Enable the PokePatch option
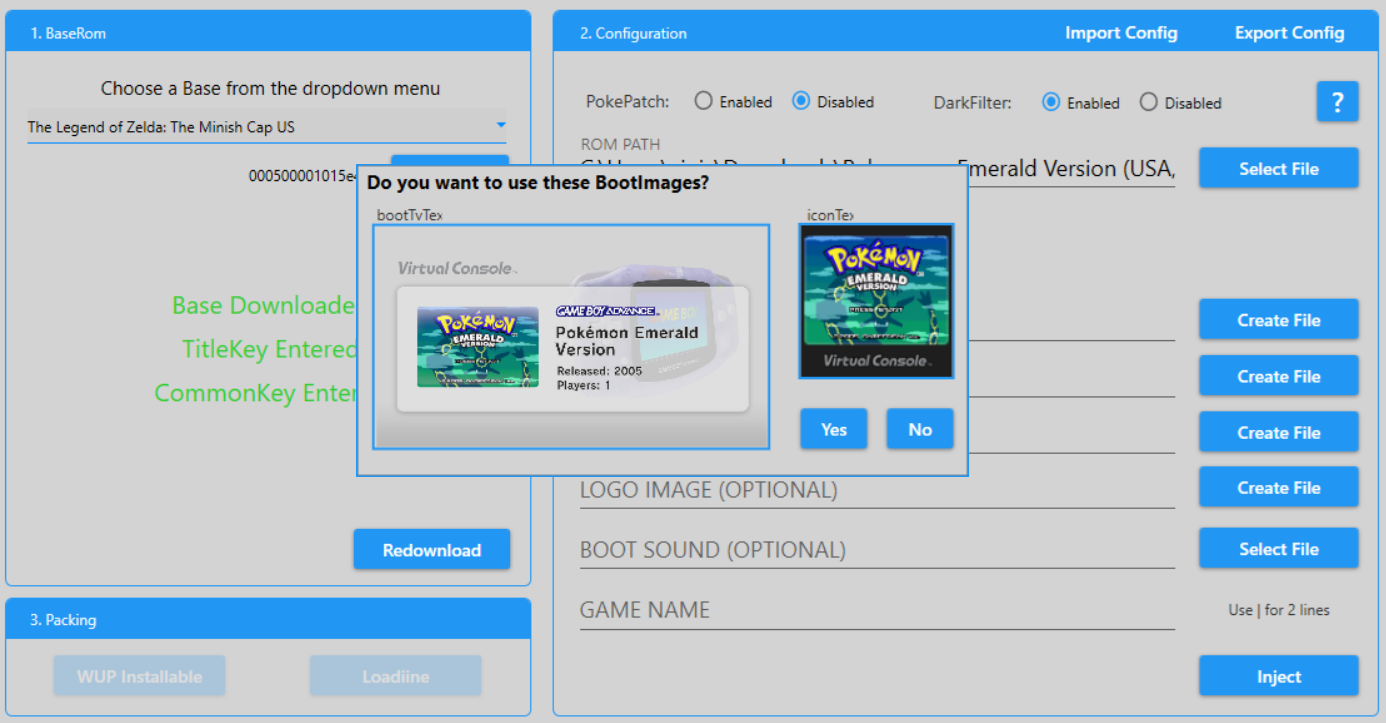1386x723 pixels. pos(704,102)
